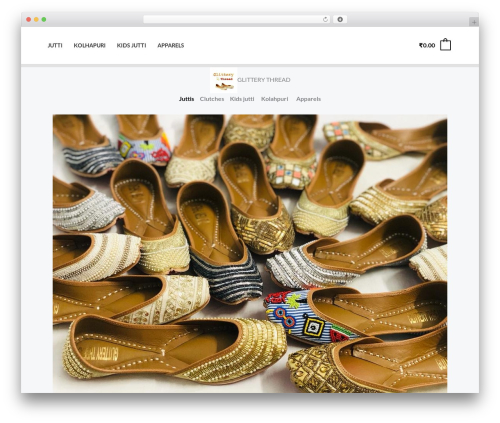Select the Kids jutti category tab
This screenshot has width=500, height=423.
(242, 99)
